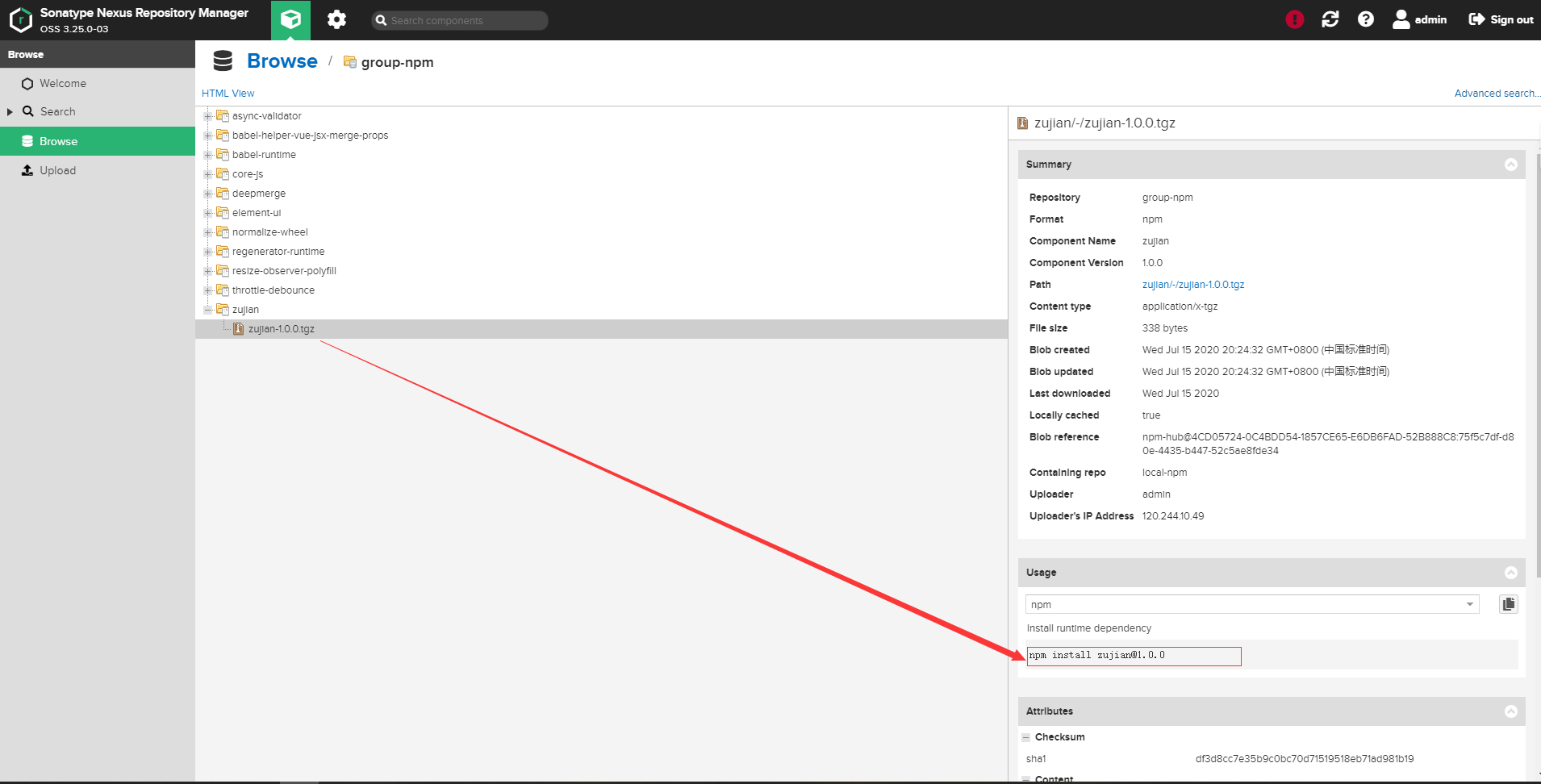Click the Component Version value 1.0.0
Image resolution: width=1541 pixels, height=784 pixels.
[1152, 263]
